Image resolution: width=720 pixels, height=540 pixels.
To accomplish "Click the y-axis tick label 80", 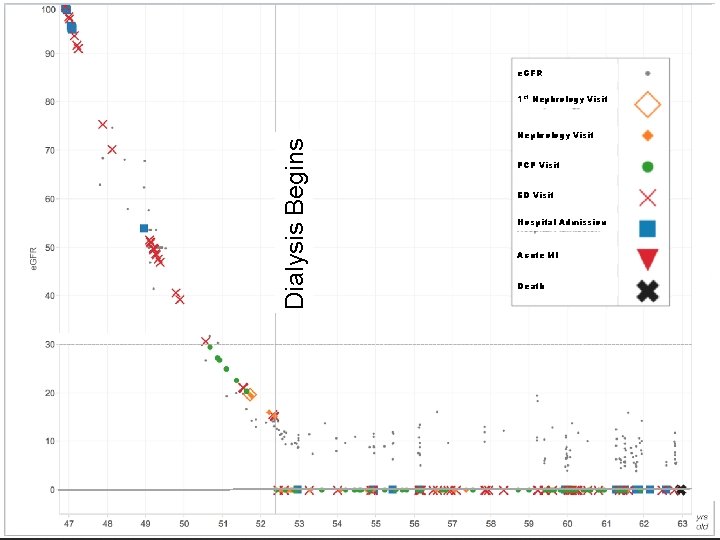I will tap(50, 102).
